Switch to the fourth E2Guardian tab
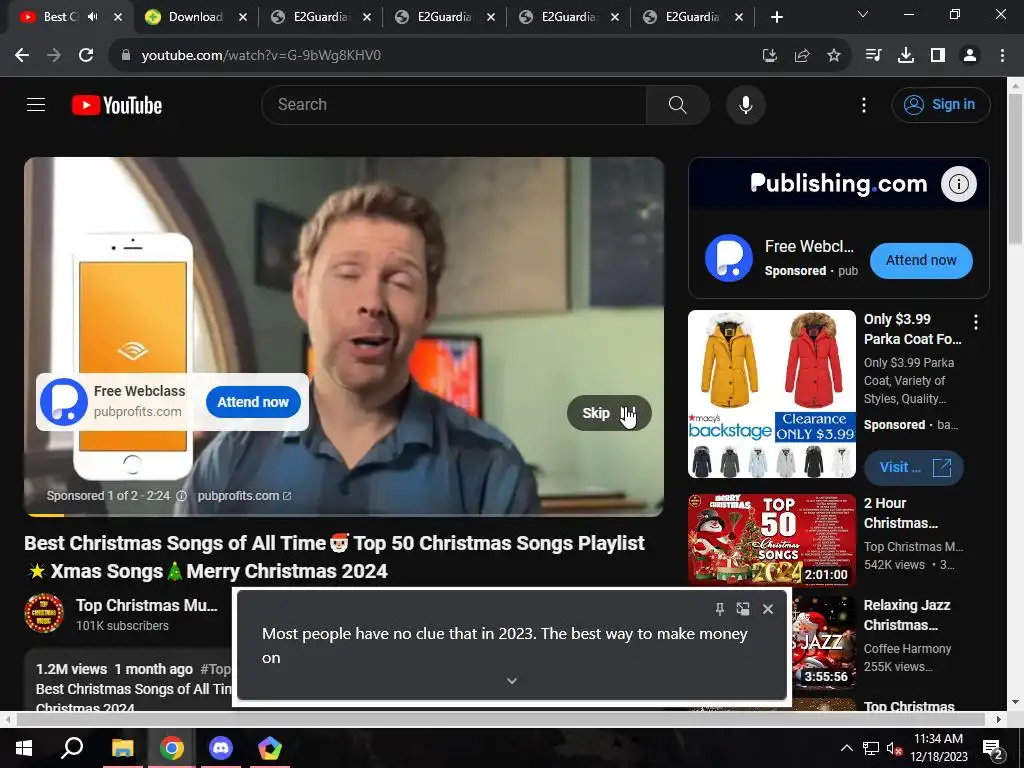The width and height of the screenshot is (1024, 768). 692,17
